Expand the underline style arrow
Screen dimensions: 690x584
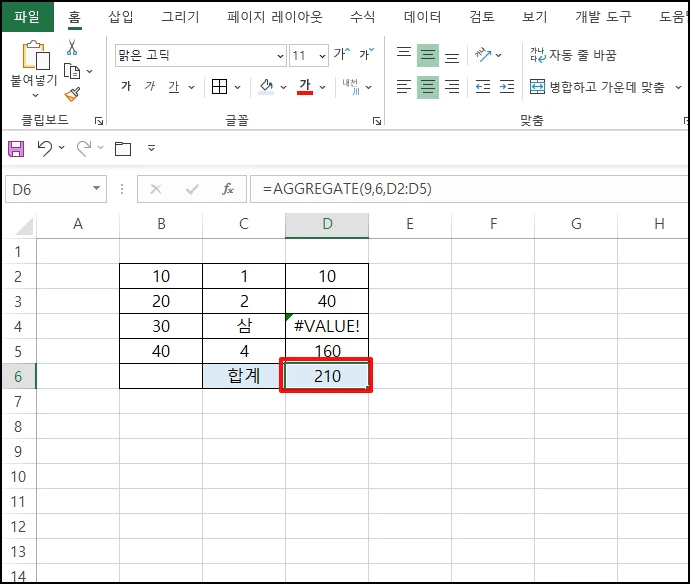pyautogui.click(x=191, y=87)
